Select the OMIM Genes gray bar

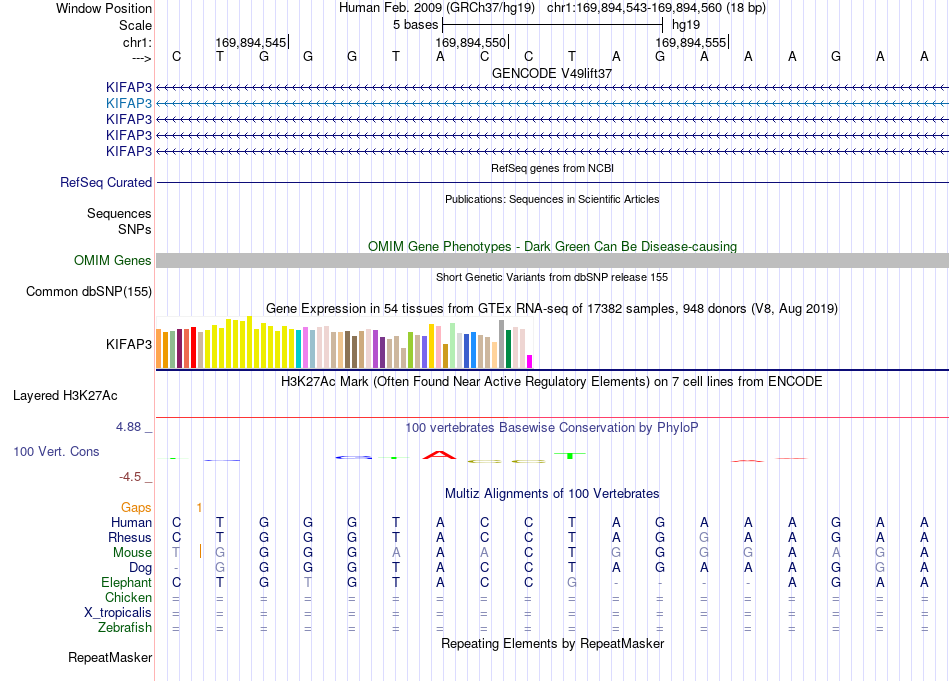tap(552, 261)
